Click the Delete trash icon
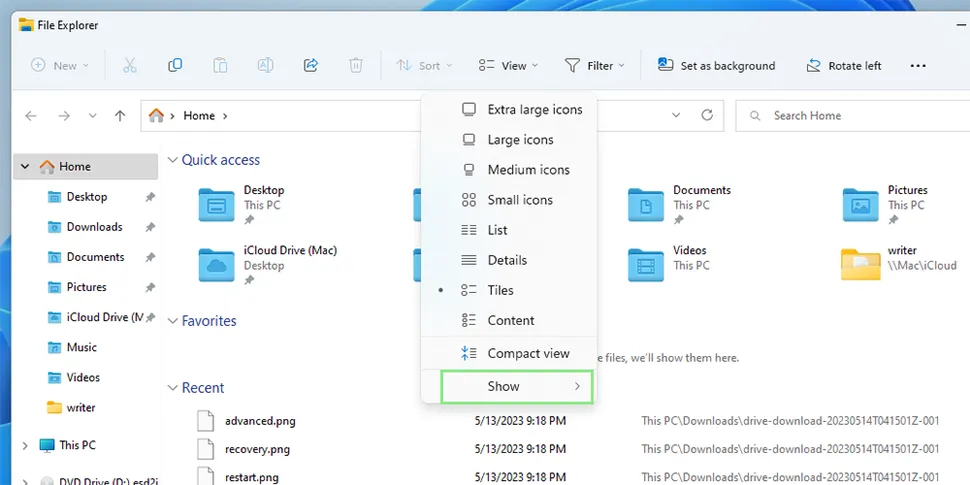 [356, 65]
